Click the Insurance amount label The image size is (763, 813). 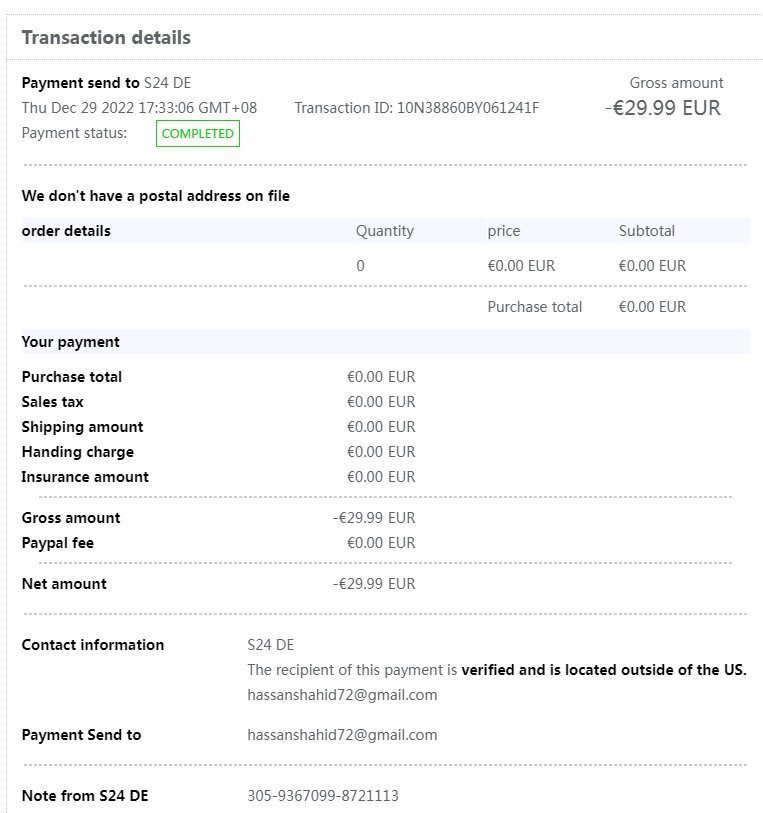pos(85,477)
